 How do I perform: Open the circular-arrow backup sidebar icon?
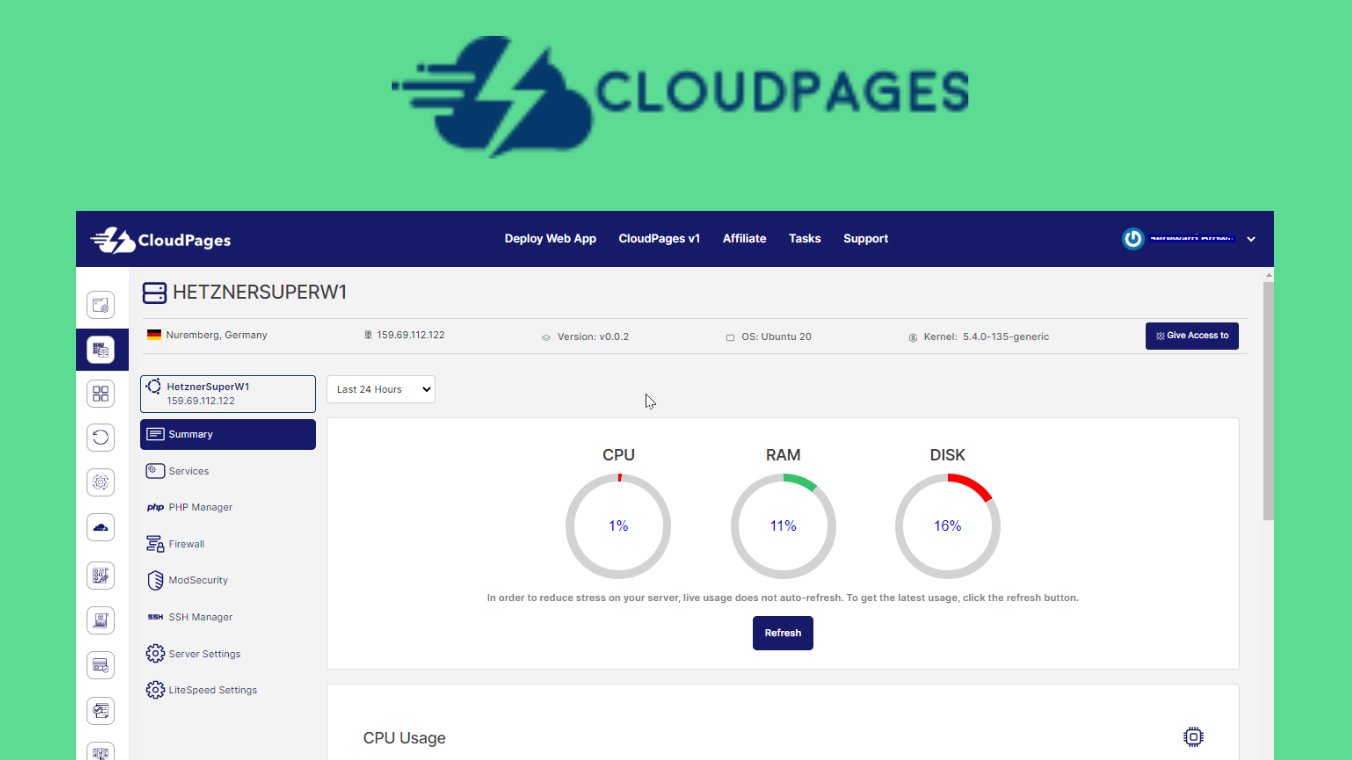101,437
